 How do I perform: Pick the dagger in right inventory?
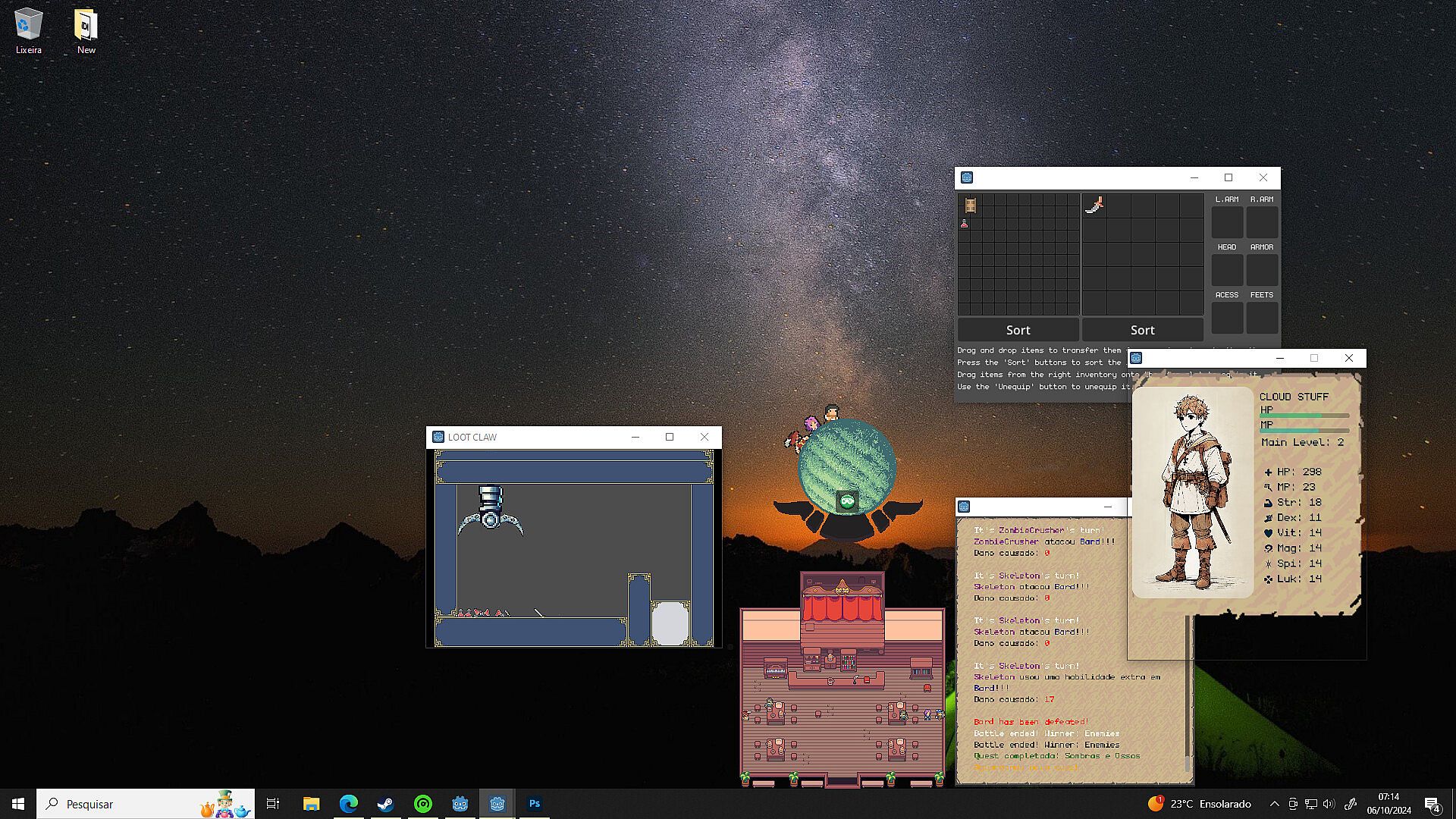click(x=1094, y=205)
